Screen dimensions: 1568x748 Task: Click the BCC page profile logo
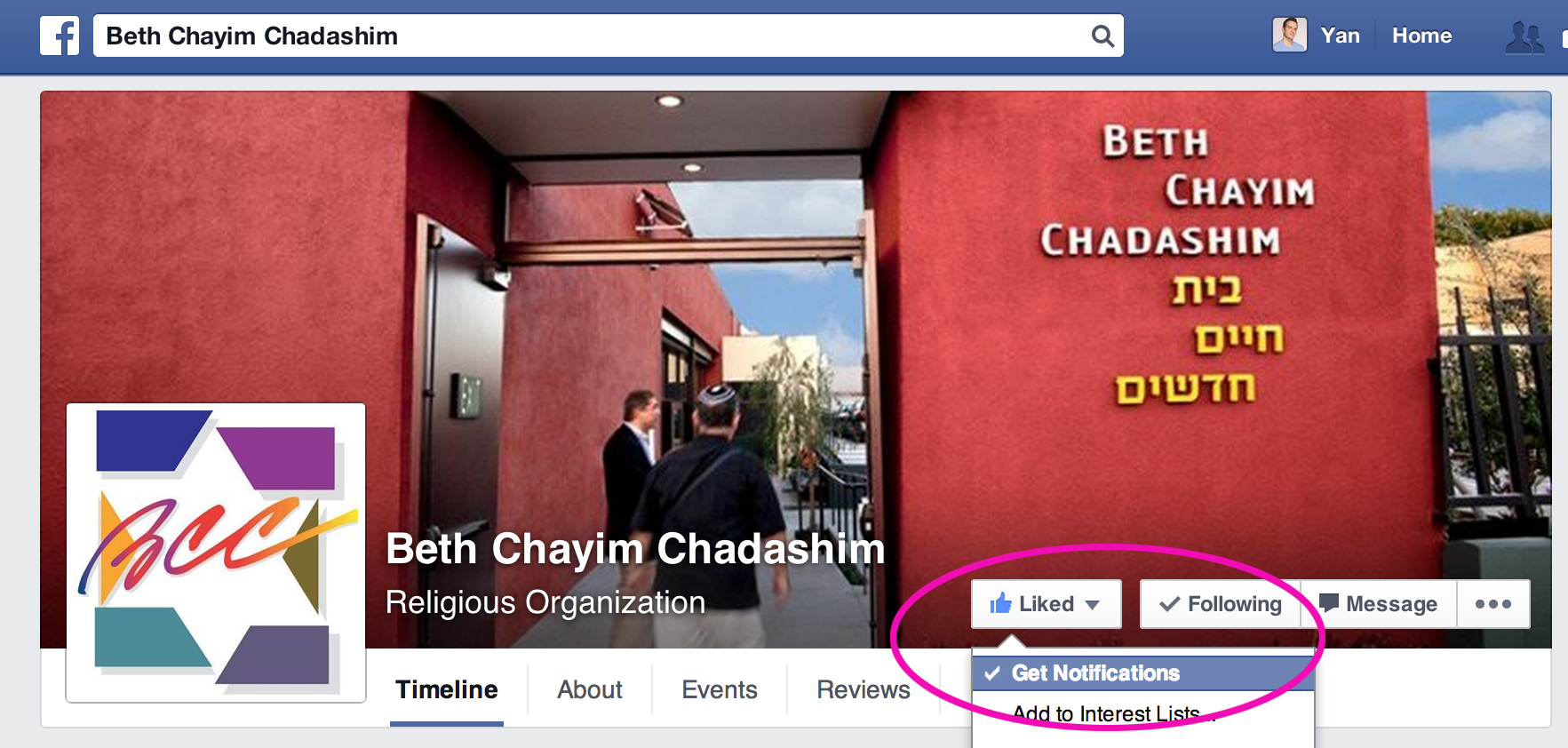click(x=216, y=553)
